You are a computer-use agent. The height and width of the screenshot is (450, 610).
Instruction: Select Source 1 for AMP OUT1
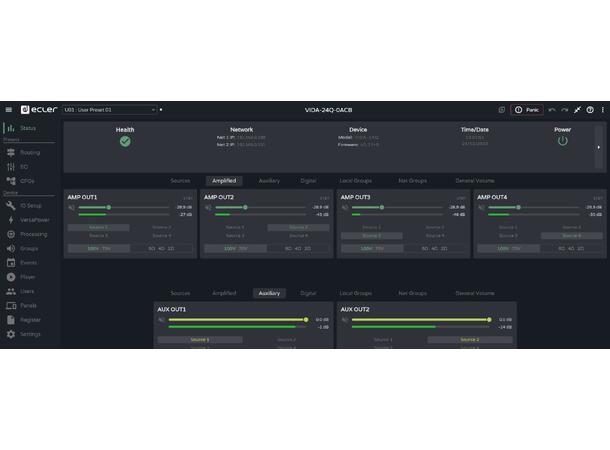pos(99,228)
